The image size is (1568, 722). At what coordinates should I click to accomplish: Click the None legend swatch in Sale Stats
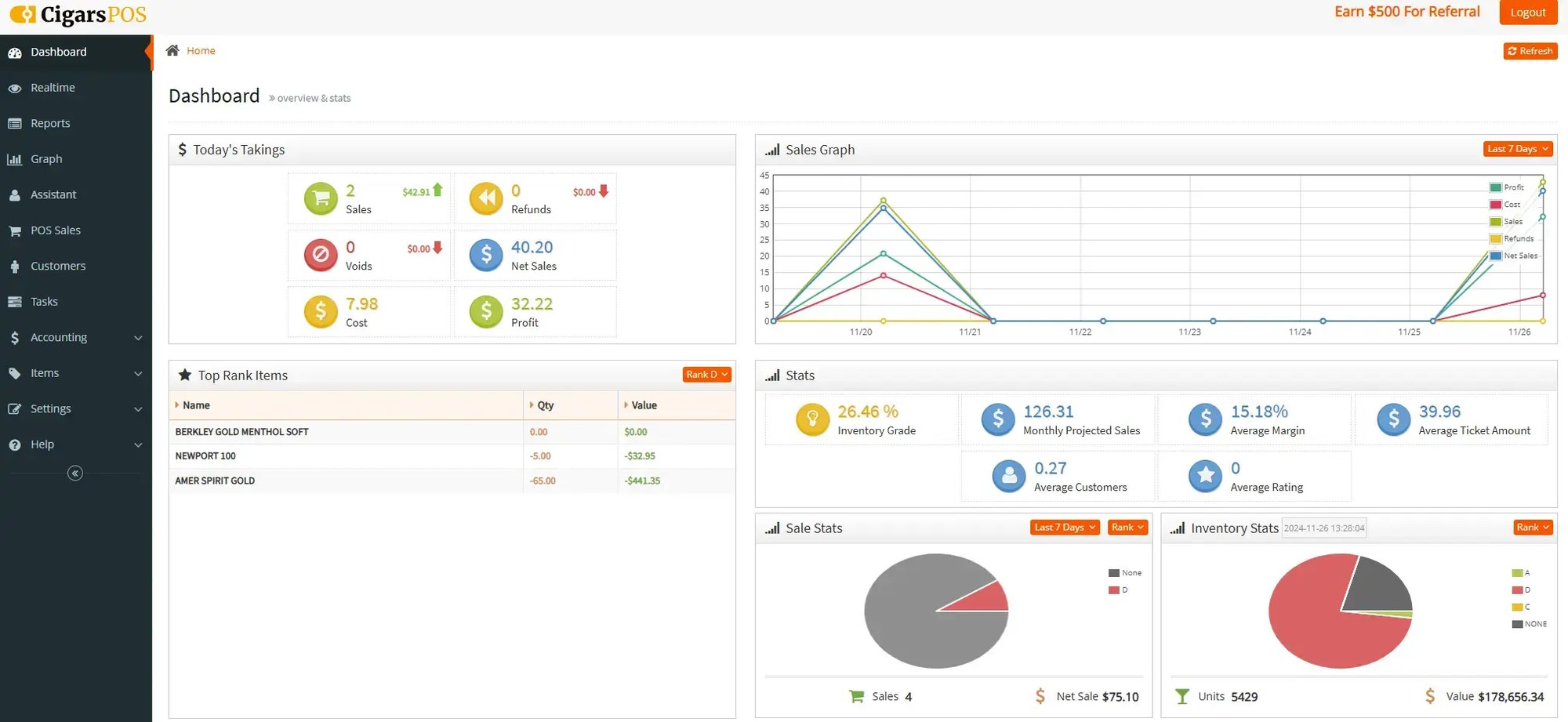pos(1113,573)
